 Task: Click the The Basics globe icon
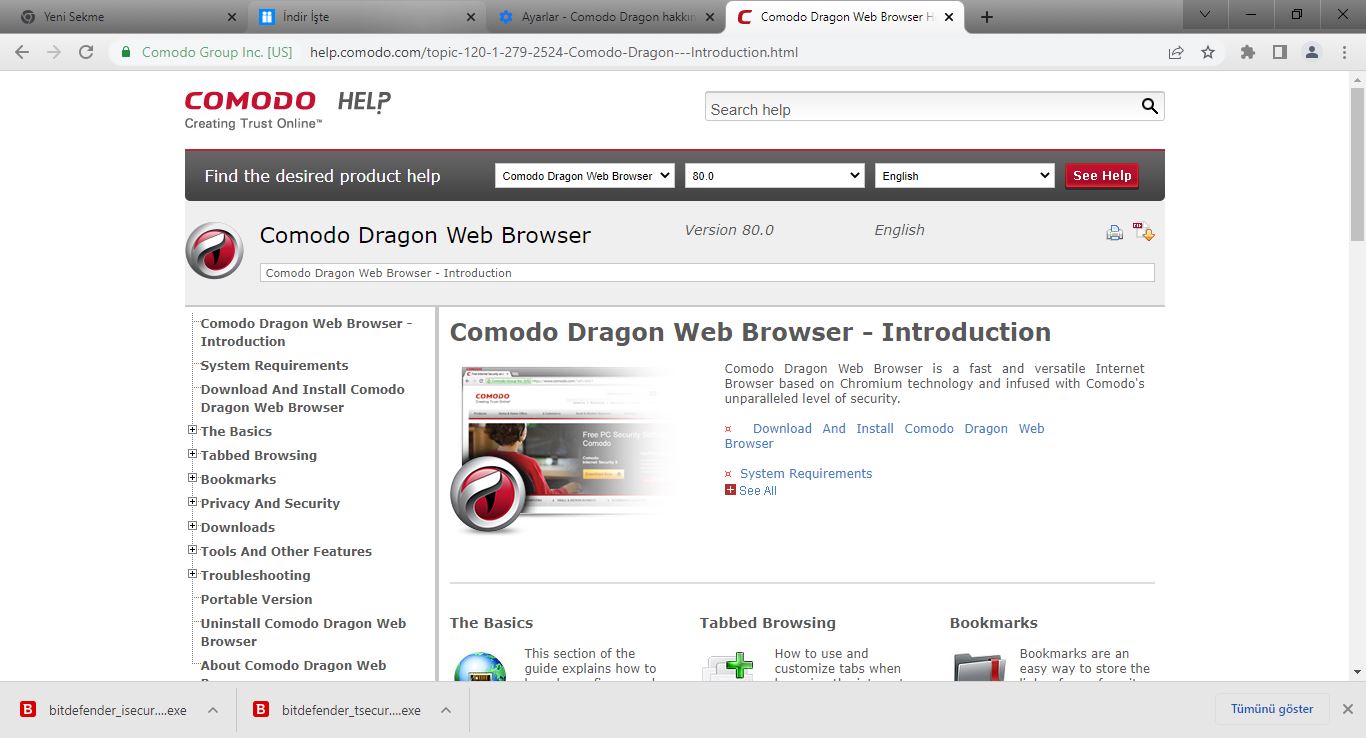pyautogui.click(x=480, y=668)
